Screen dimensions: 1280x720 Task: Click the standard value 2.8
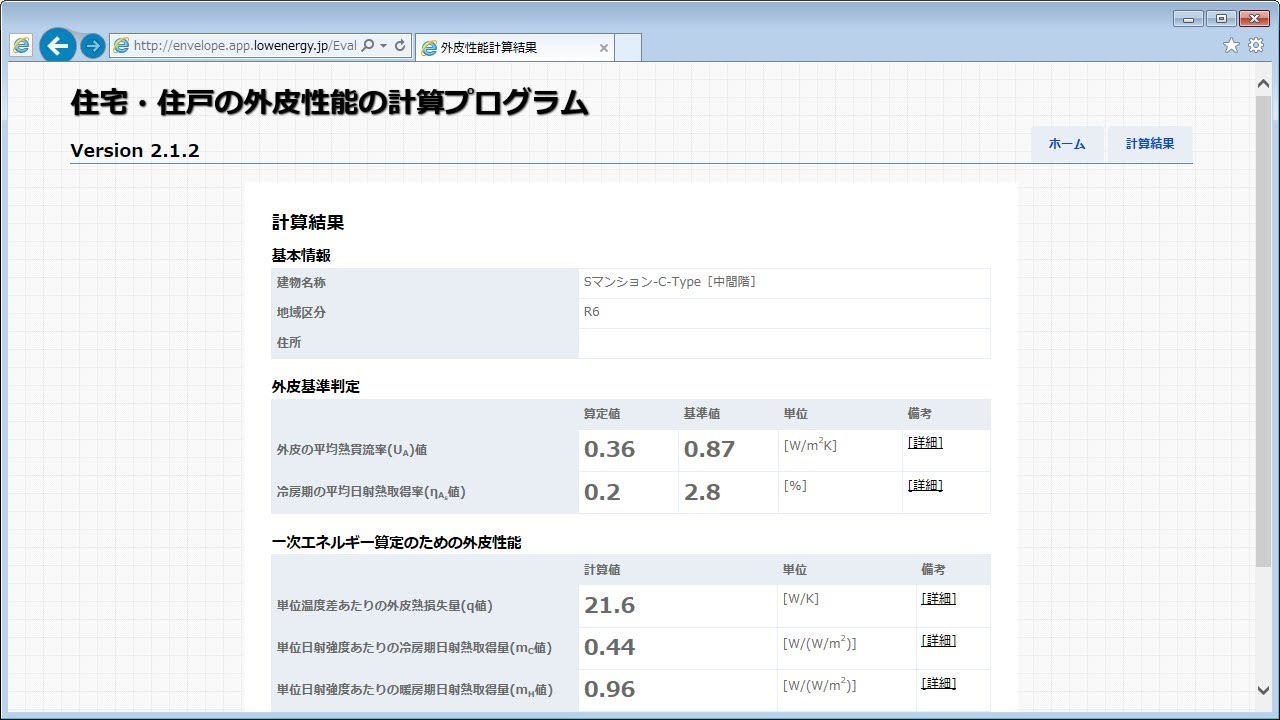pyautogui.click(x=702, y=492)
